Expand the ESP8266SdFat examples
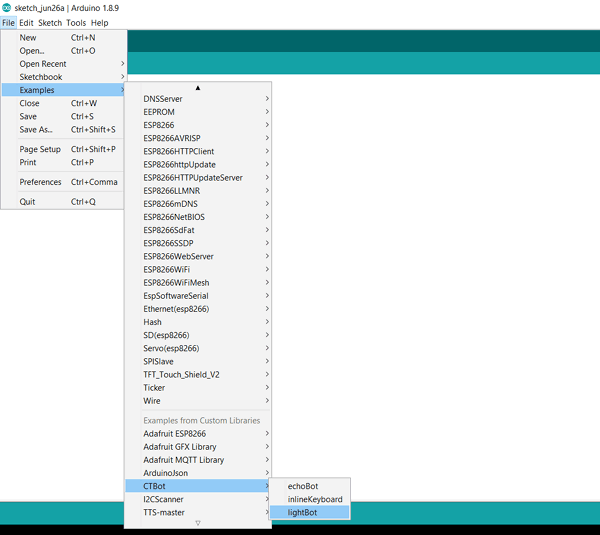This screenshot has height=535, width=600. (198, 230)
